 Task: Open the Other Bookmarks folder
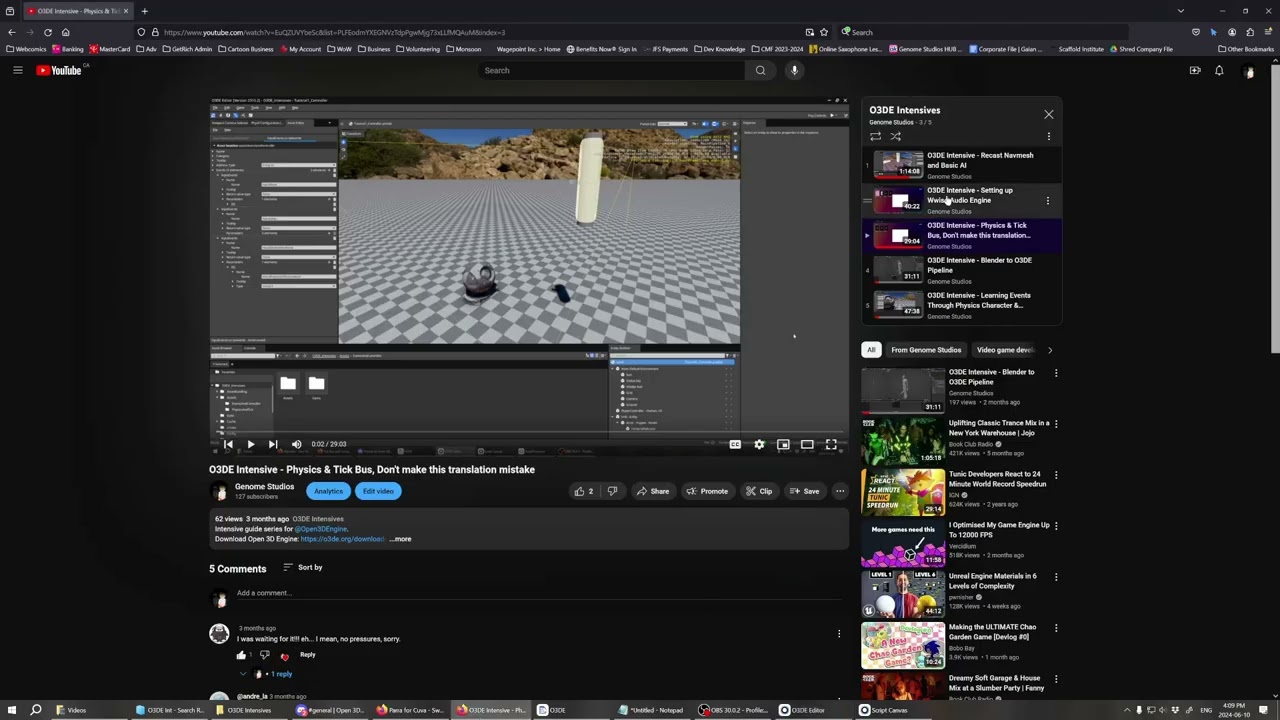[1246, 49]
